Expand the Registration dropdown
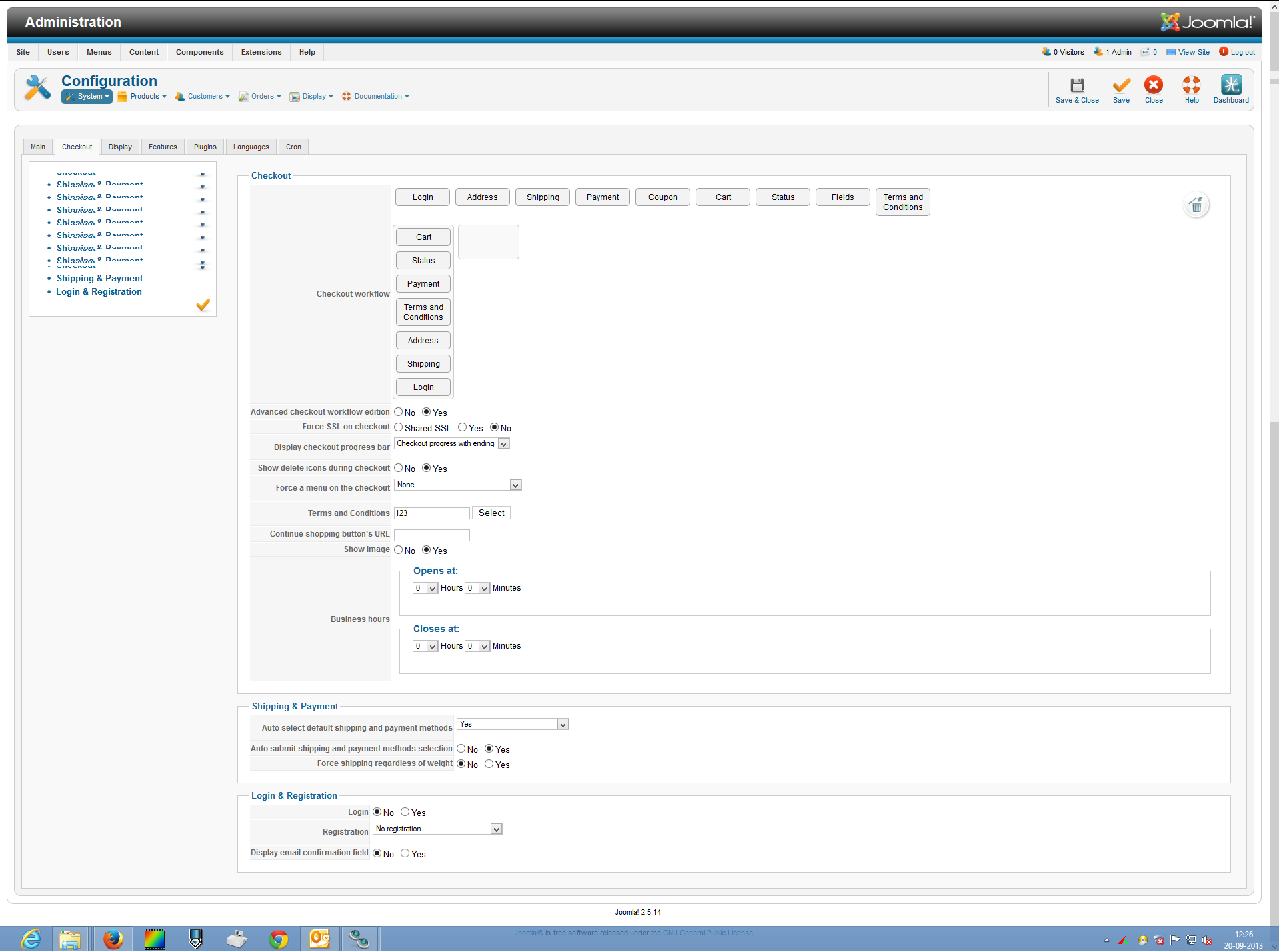 tap(437, 829)
